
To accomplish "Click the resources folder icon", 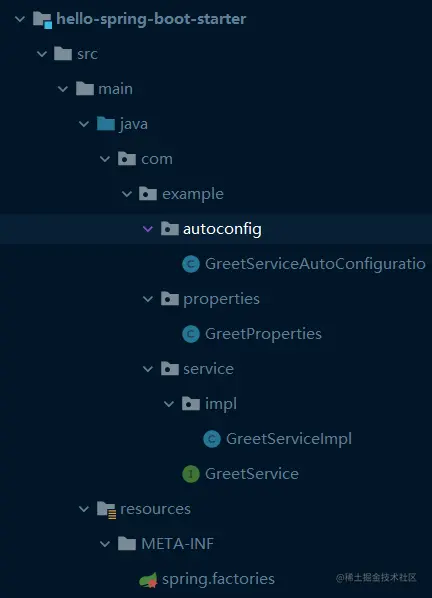I will 106,510.
